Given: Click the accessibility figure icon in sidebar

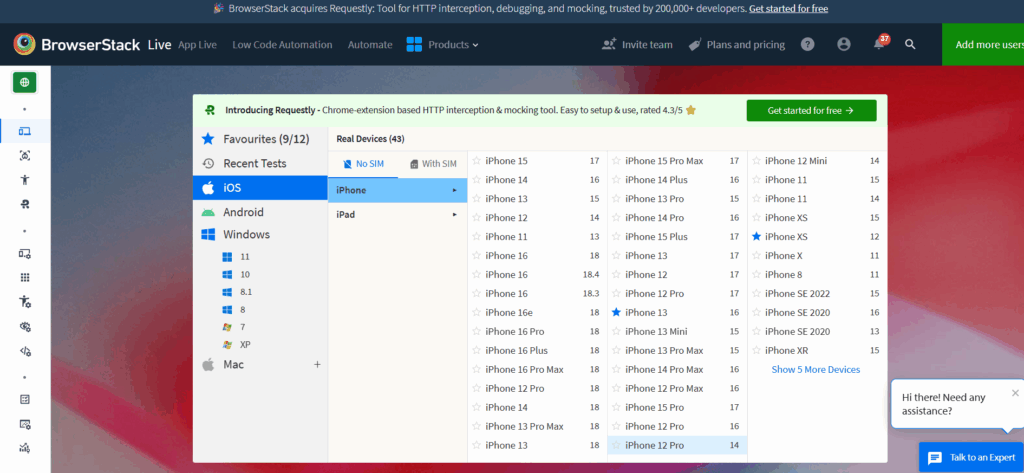Looking at the screenshot, I should (x=25, y=180).
